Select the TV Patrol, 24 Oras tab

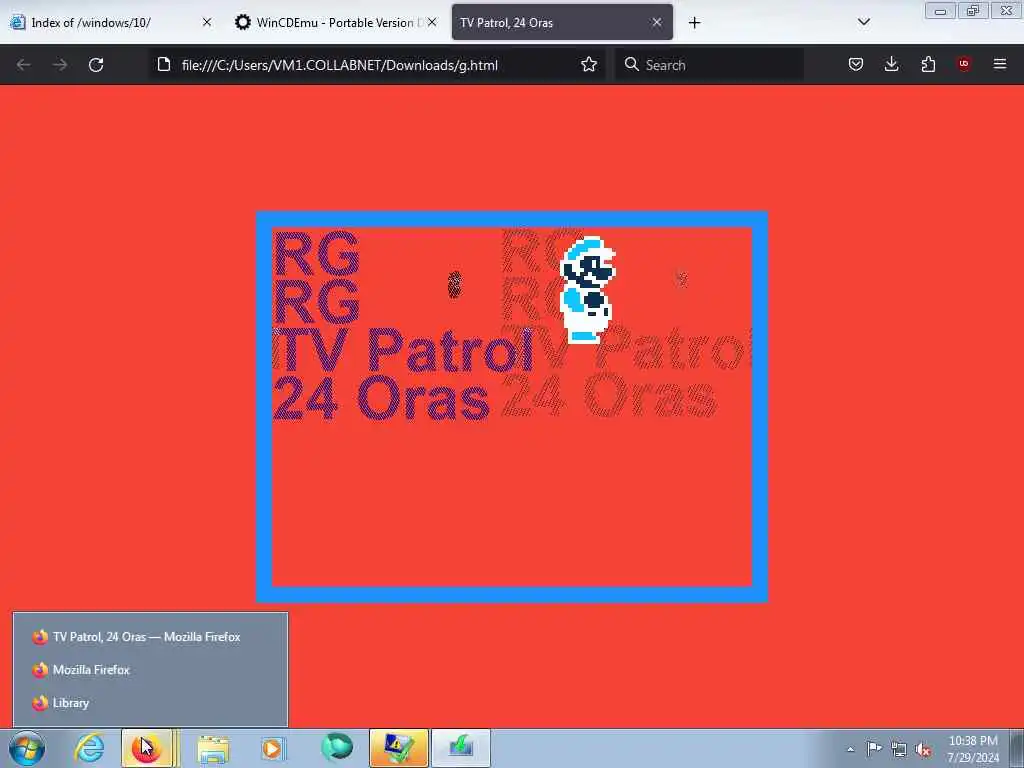(562, 22)
